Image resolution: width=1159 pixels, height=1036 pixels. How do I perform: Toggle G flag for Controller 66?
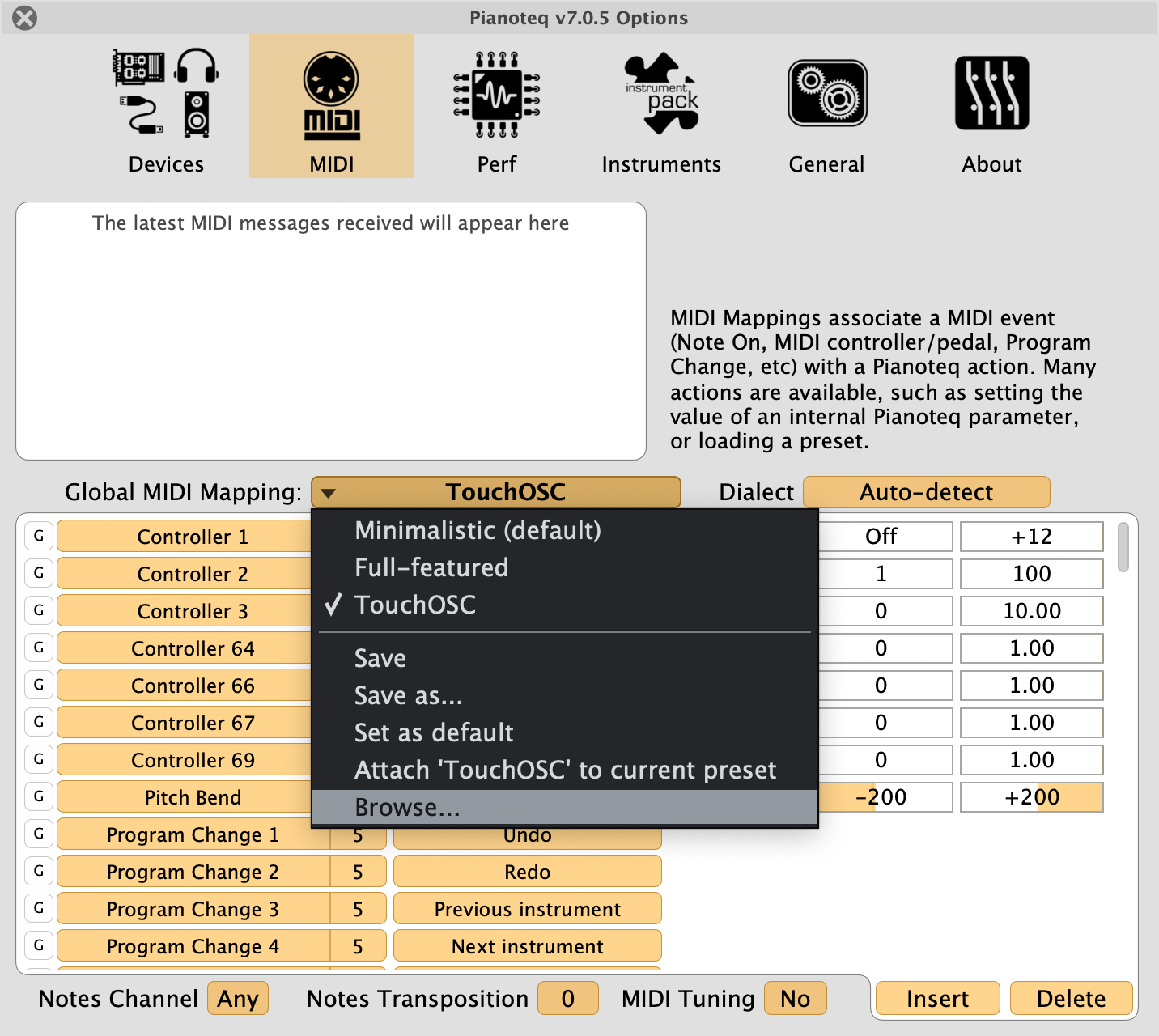coord(39,685)
